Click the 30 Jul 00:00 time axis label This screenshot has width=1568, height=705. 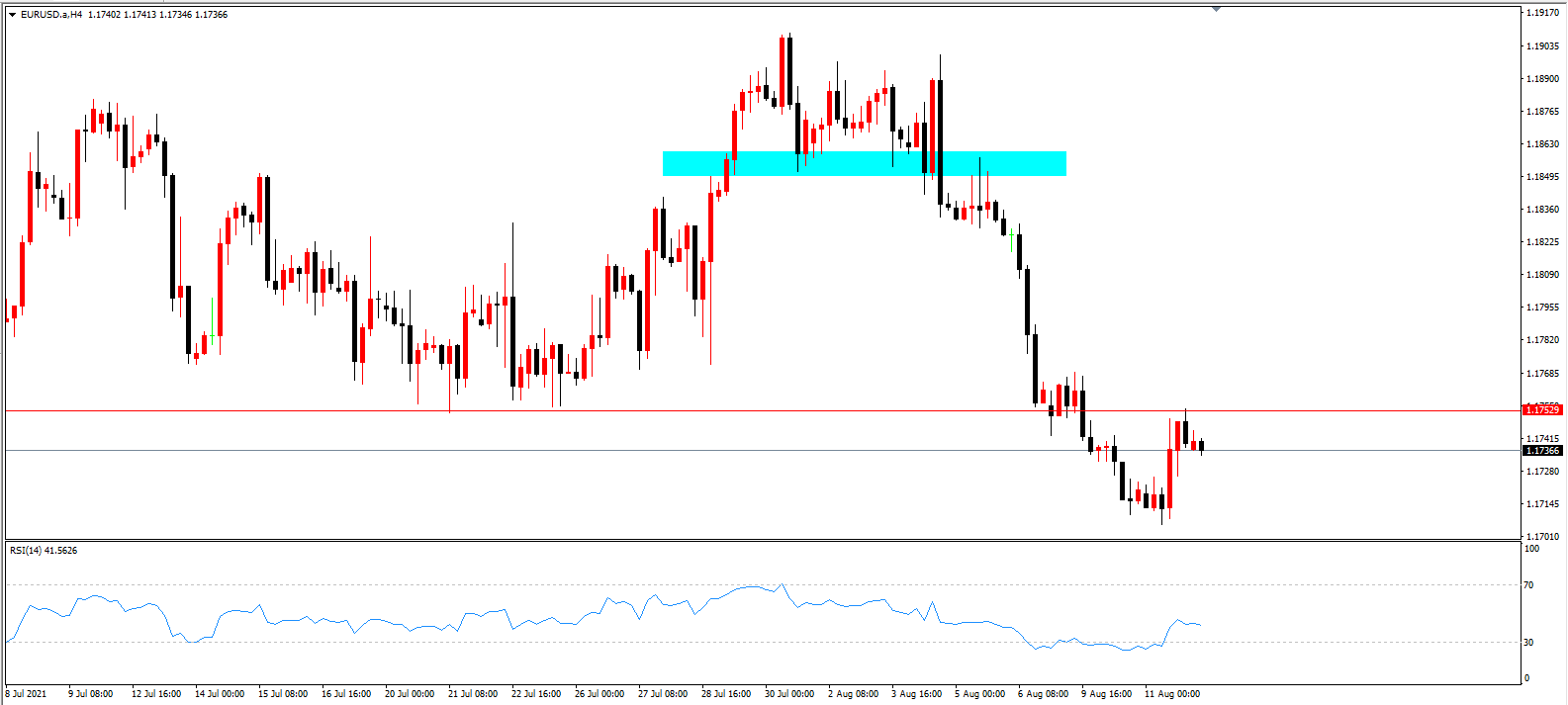coord(789,694)
